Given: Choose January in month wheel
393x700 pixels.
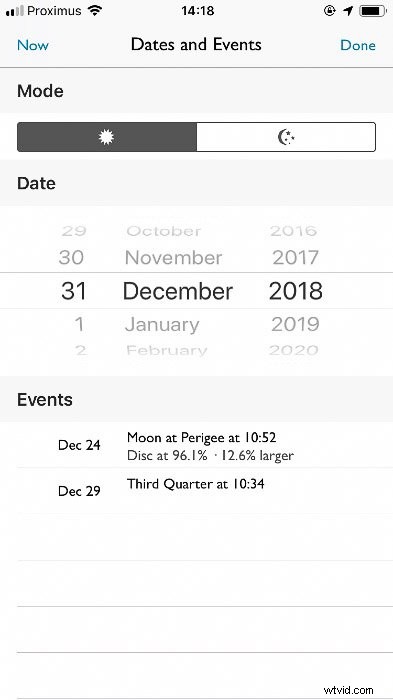Looking at the screenshot, I should 162,325.
